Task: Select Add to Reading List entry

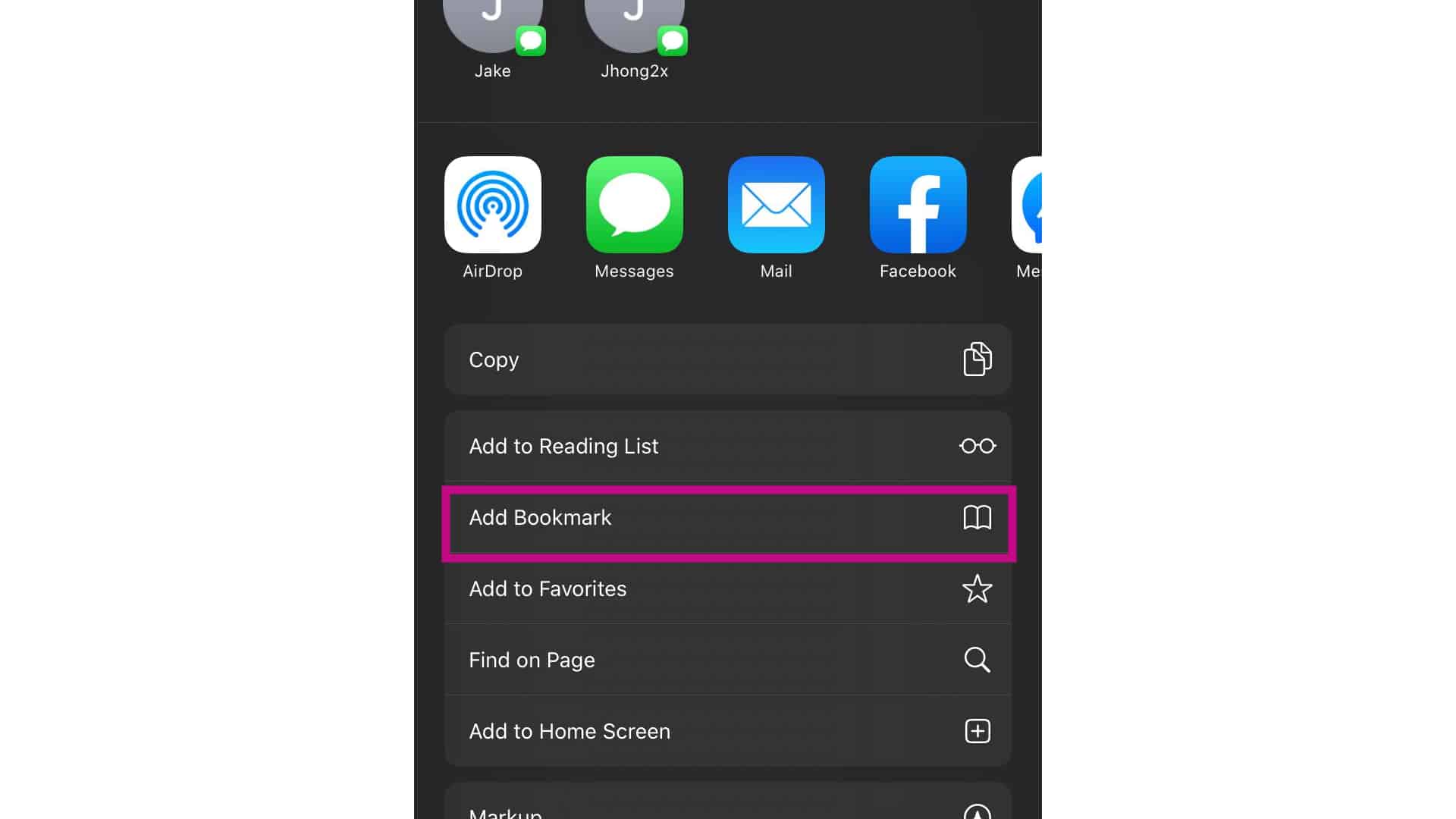Action: point(728,446)
